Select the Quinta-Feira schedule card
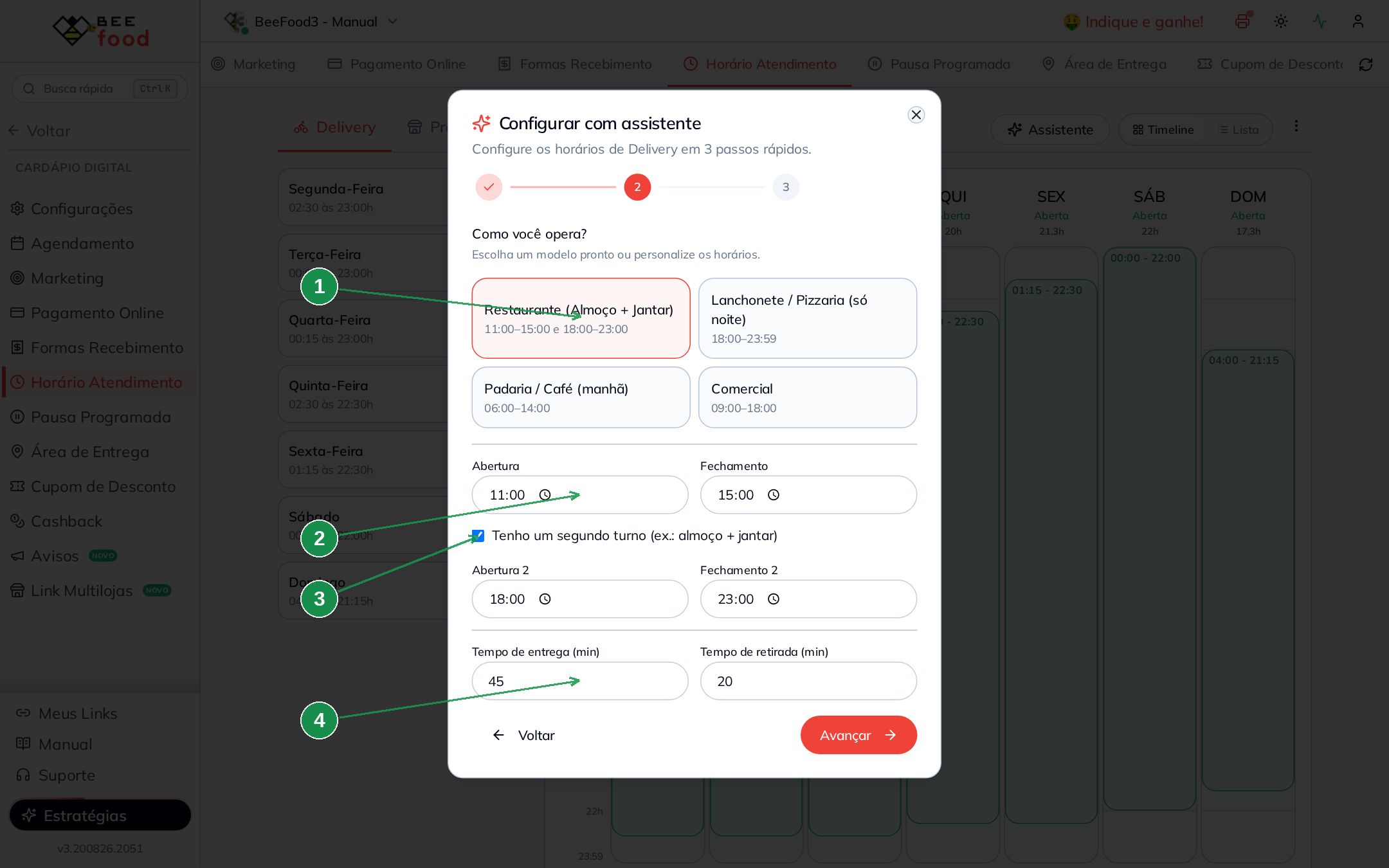The height and width of the screenshot is (868, 1389). pyautogui.click(x=364, y=394)
